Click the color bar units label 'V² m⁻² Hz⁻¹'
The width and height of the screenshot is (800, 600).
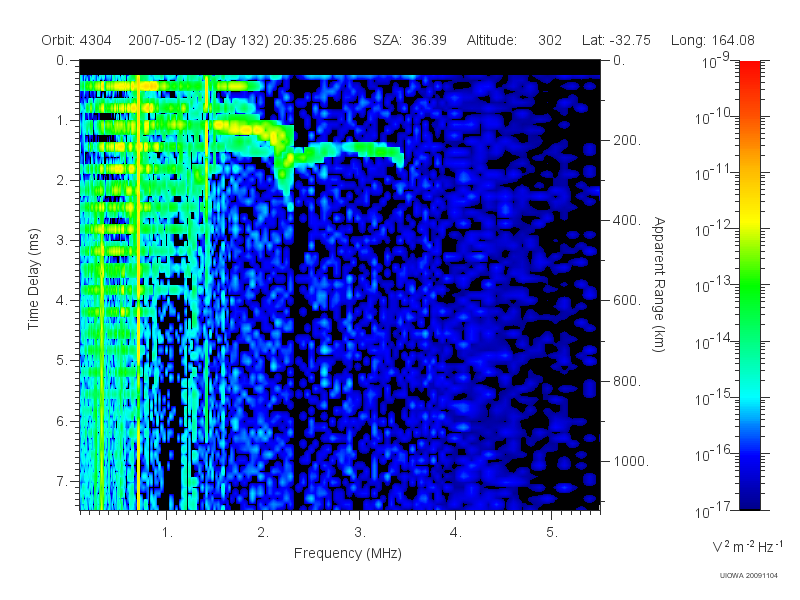747,547
